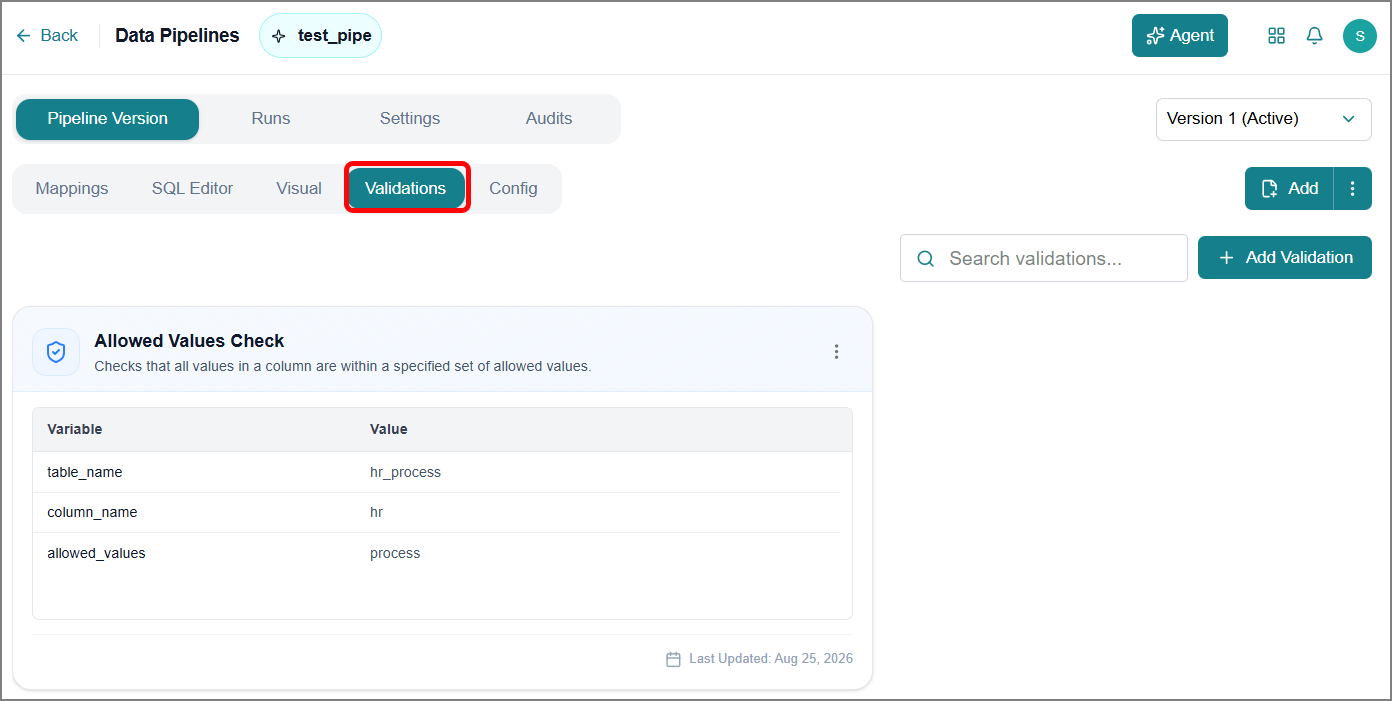Open the apps grid icon
1392x701 pixels.
[1276, 36]
